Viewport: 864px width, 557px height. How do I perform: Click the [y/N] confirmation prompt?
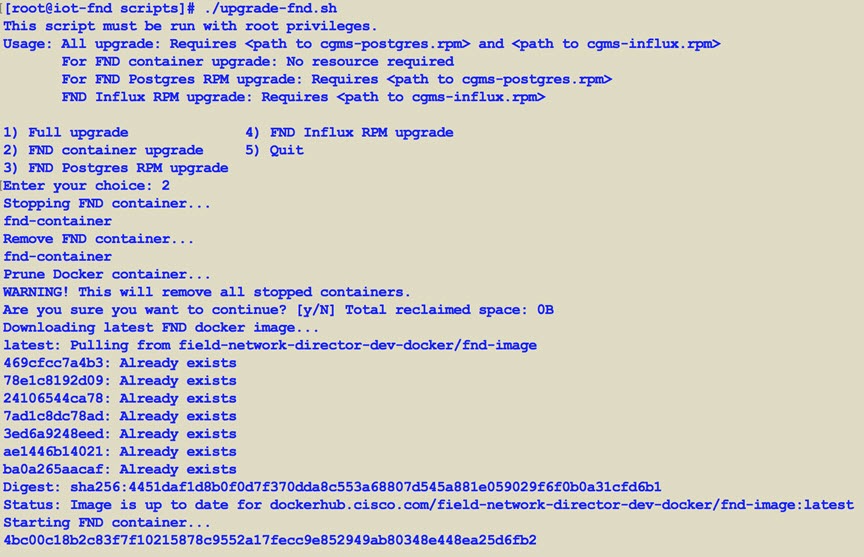coord(316,310)
